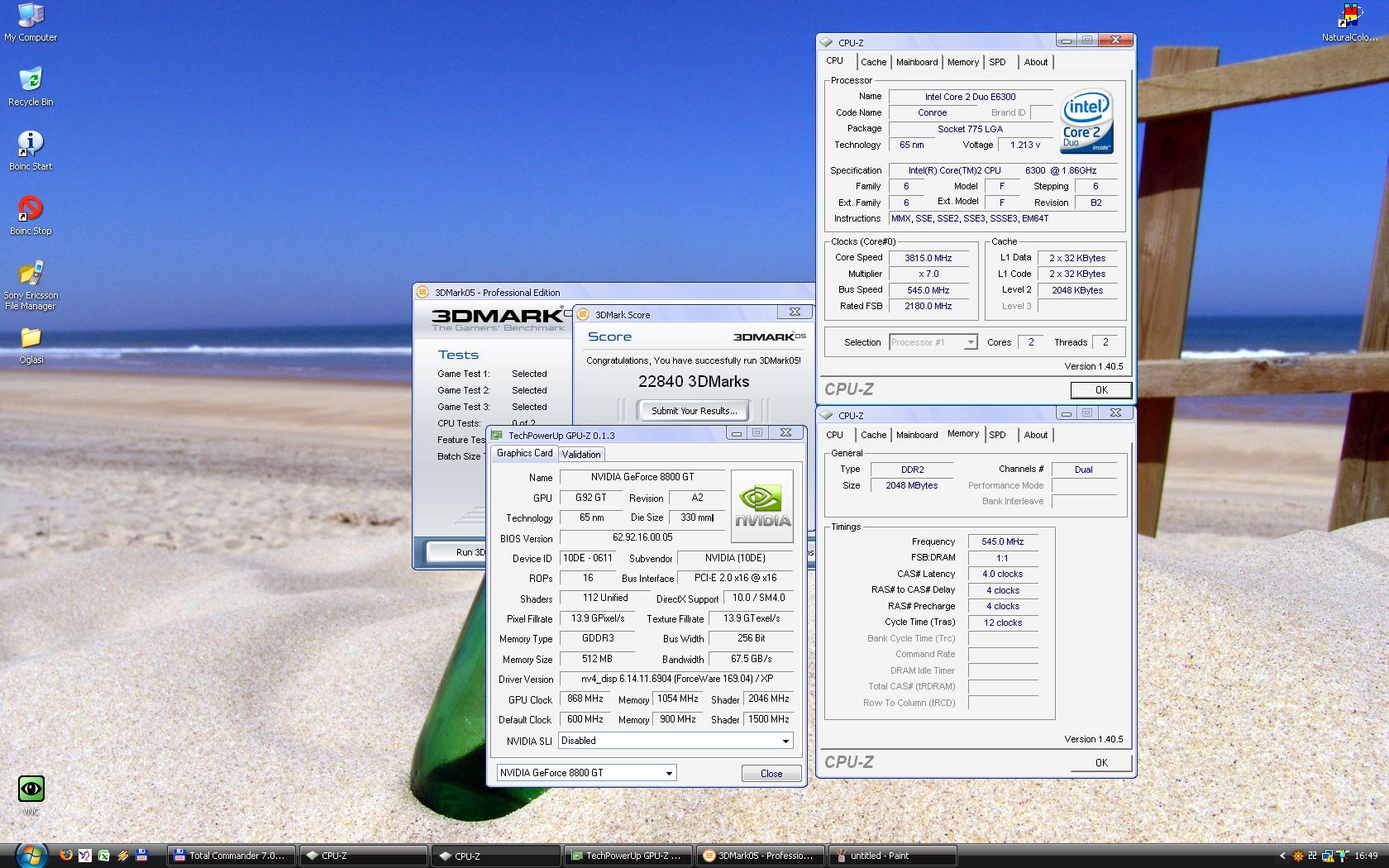Click the Shader 2046 MHz value in GPU-Z

[768, 699]
